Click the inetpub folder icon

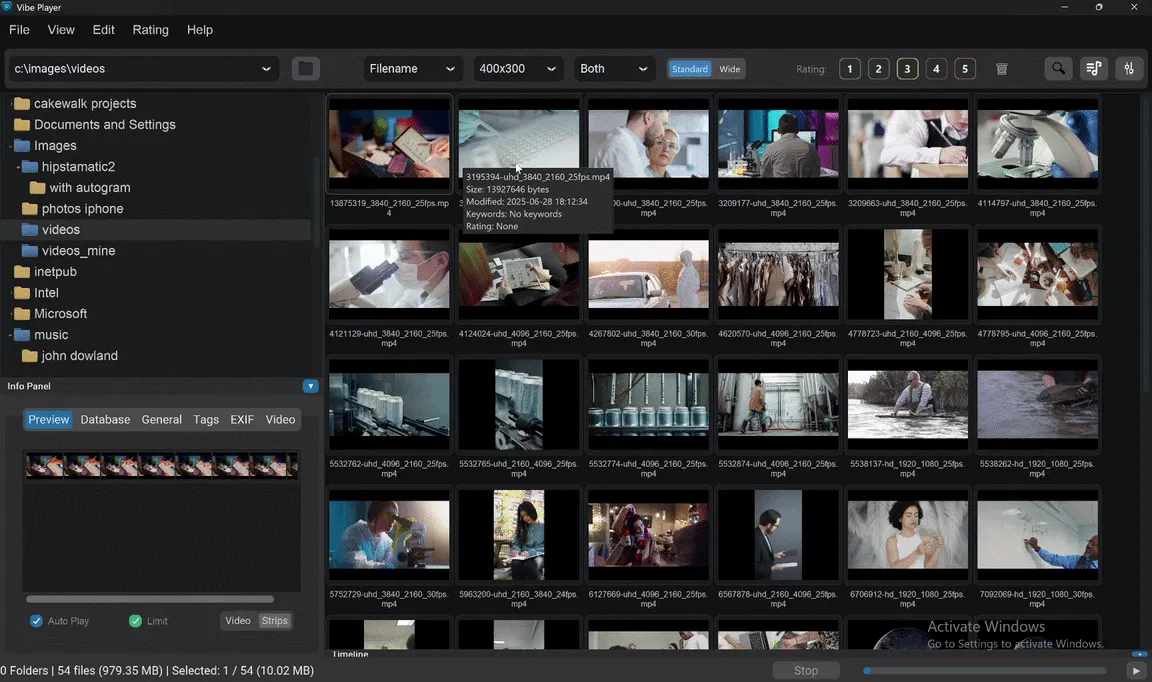(22, 272)
